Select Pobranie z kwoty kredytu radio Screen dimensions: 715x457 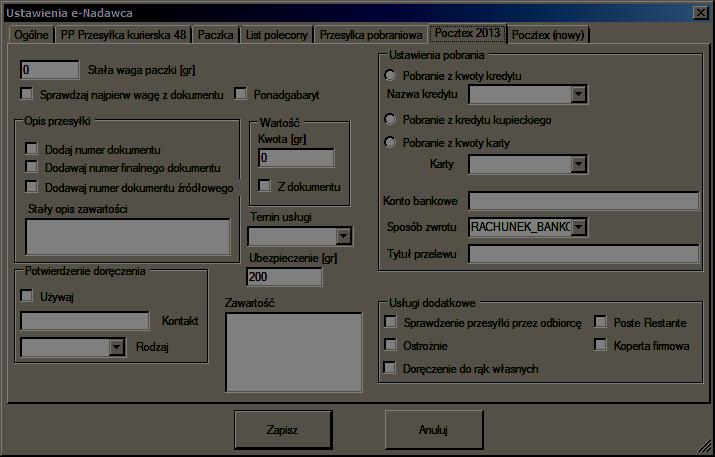coord(390,75)
